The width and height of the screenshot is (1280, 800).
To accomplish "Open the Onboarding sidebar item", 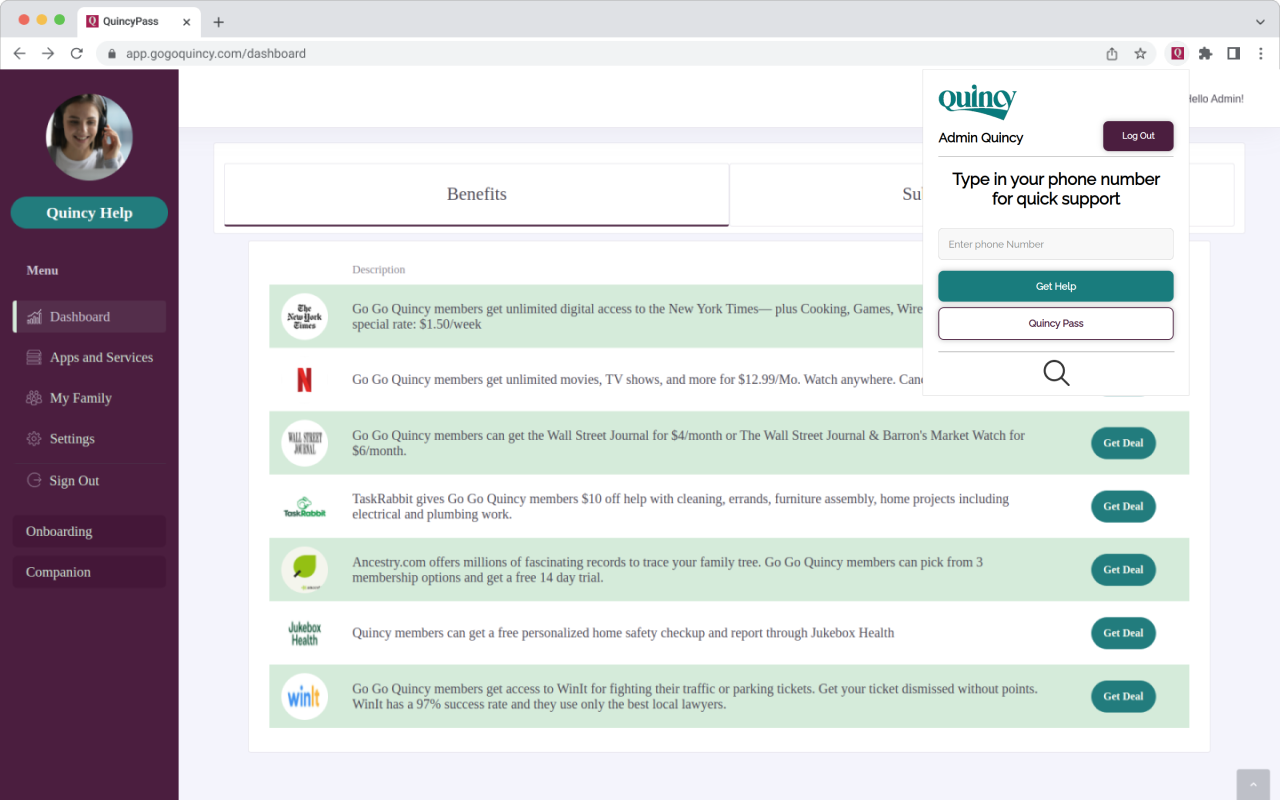I will (89, 532).
